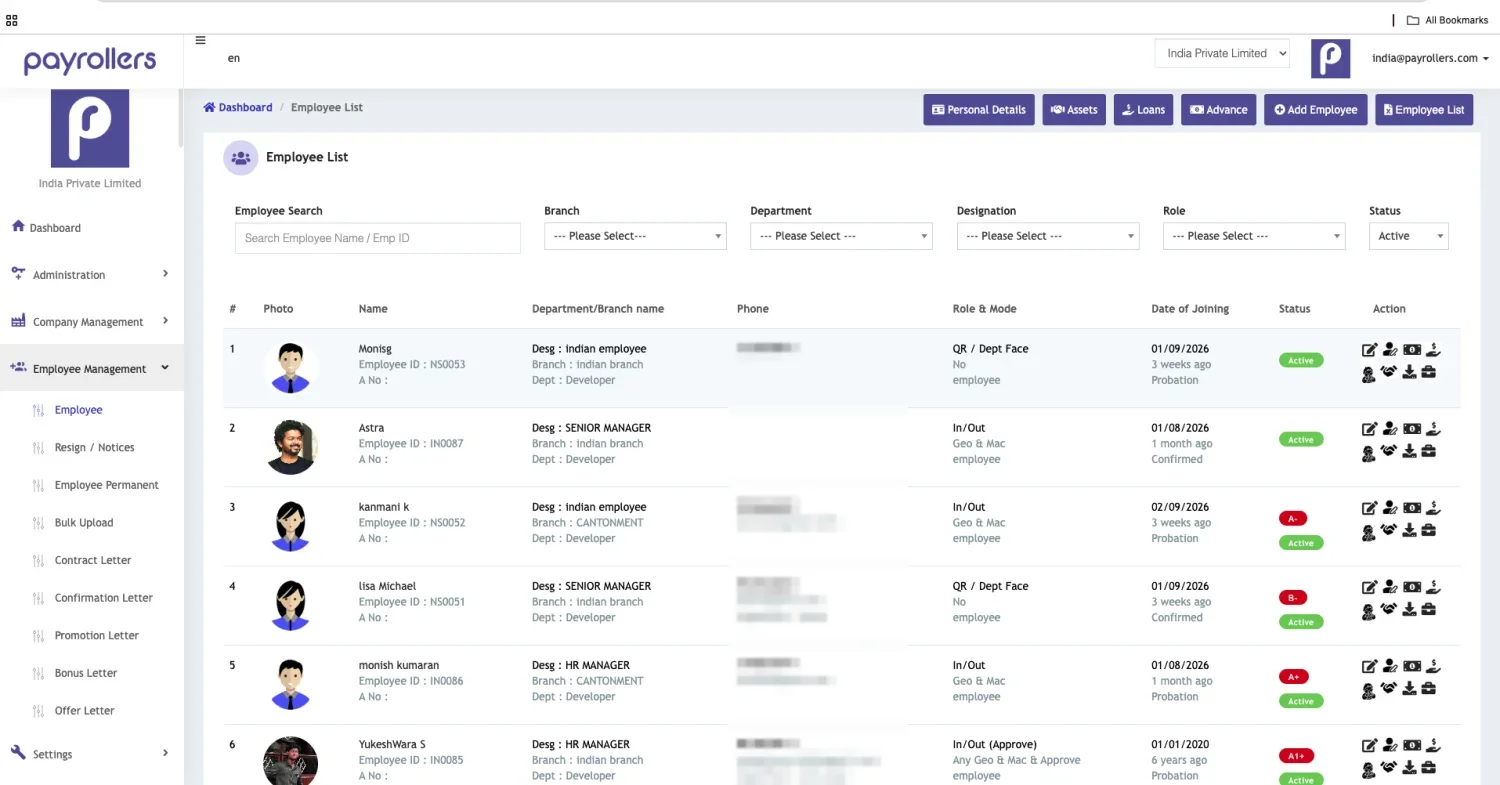Image resolution: width=1500 pixels, height=785 pixels.
Task: Open the Status dropdown showing Active
Action: click(1409, 236)
